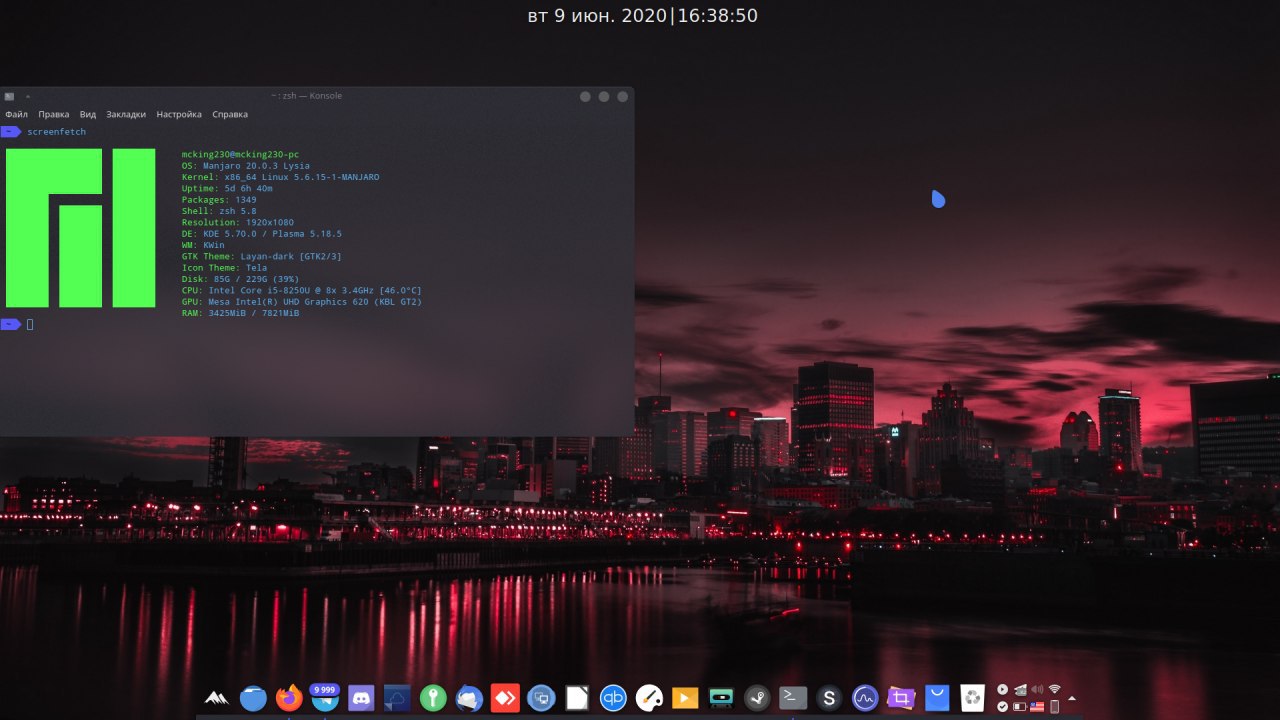Open the Wi-Fi network tray icon

pyautogui.click(x=1054, y=689)
